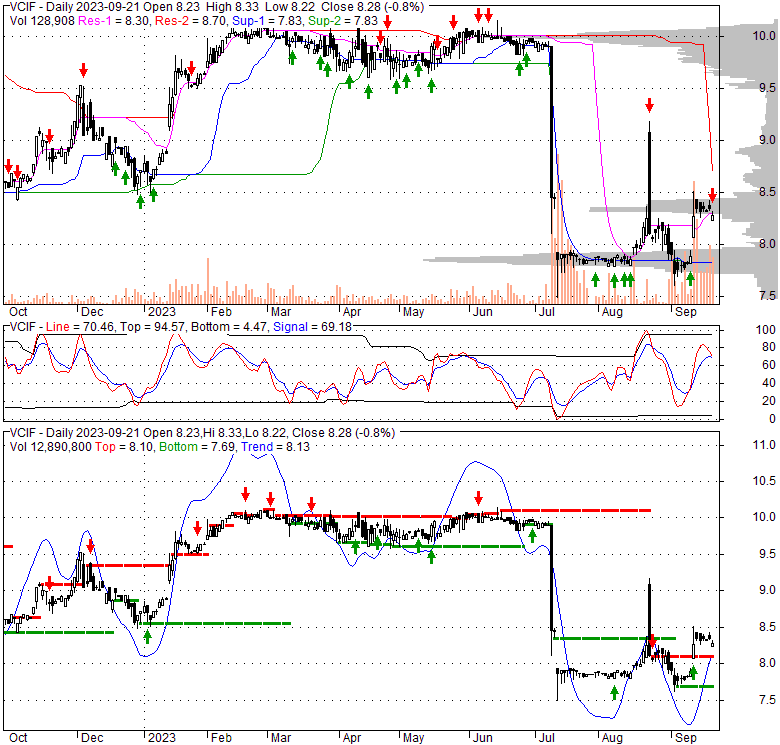Click 'Aug' on the top chart time axis
This screenshot has height=745, width=780.
(612, 312)
